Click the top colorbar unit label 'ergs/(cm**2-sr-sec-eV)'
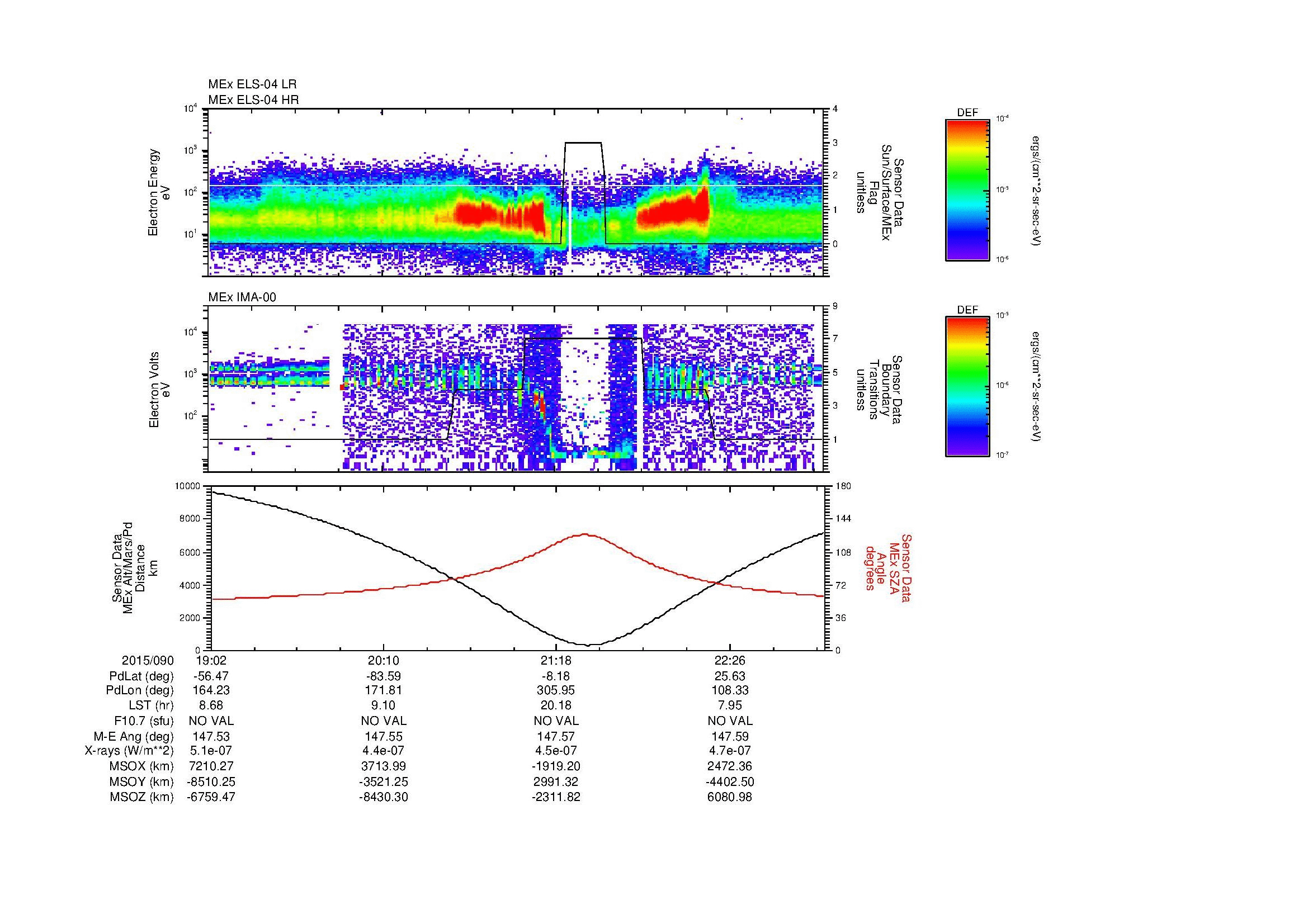Image resolution: width=1308 pixels, height=924 pixels. point(1036,191)
